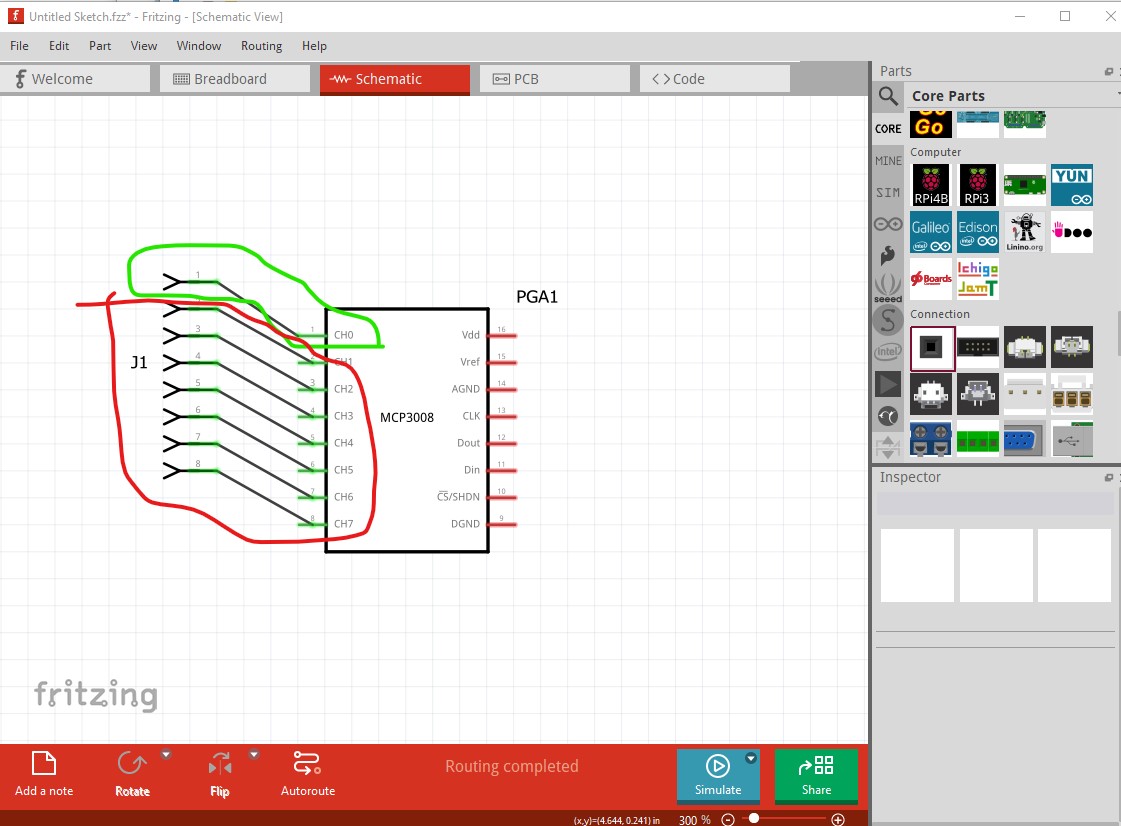Open the Window menu
This screenshot has width=1121, height=826.
coord(199,46)
